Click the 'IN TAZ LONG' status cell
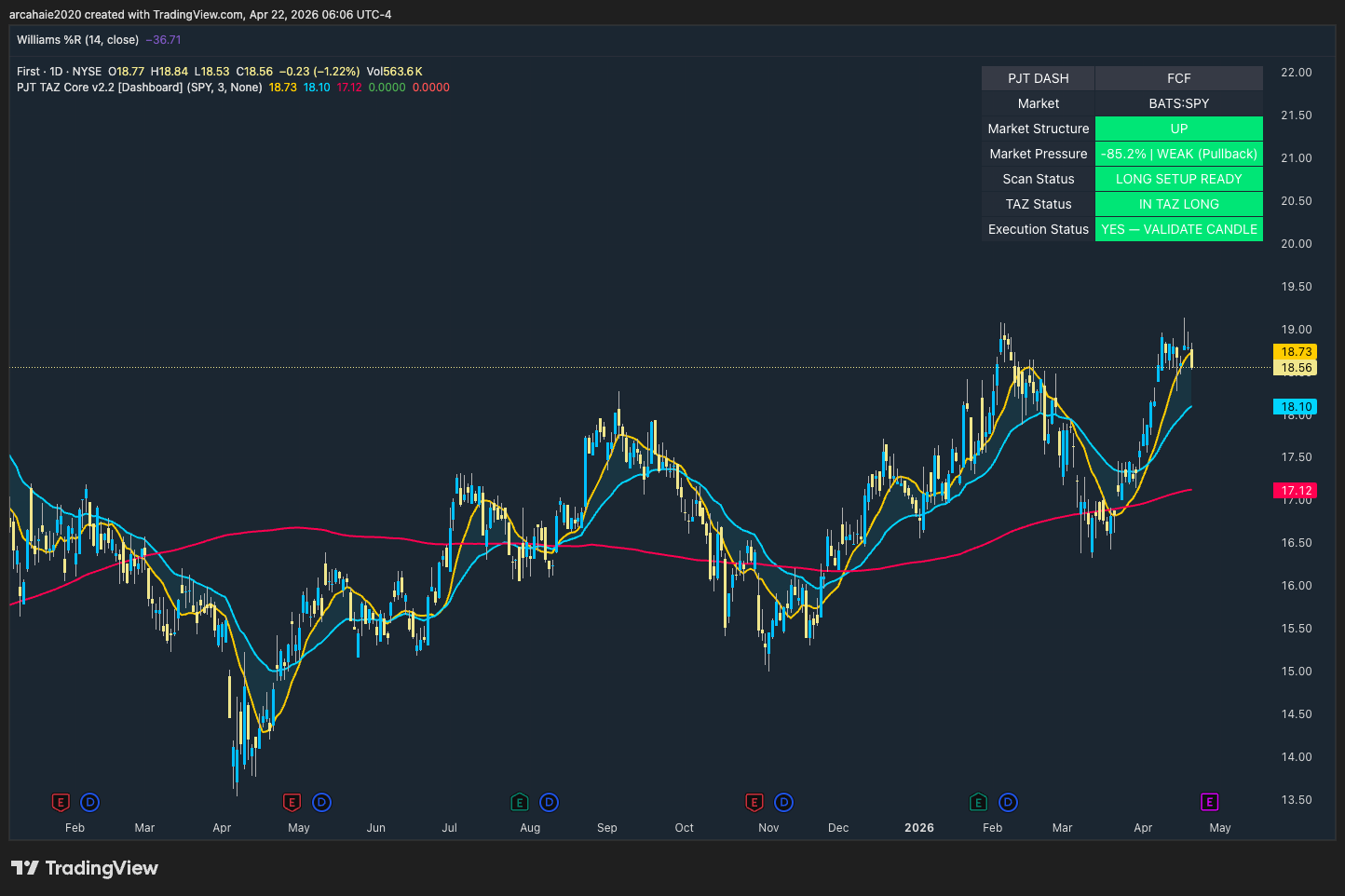Image resolution: width=1345 pixels, height=896 pixels. (x=1178, y=204)
